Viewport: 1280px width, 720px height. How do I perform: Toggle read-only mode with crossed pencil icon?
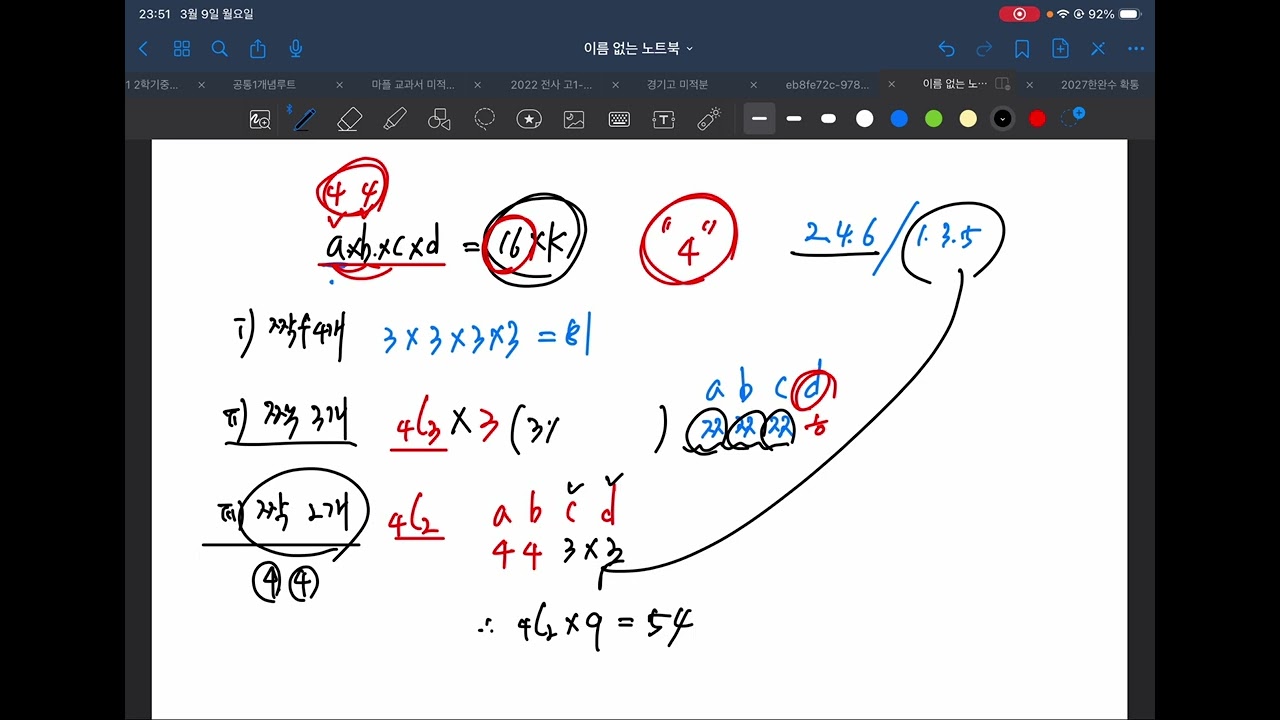click(1098, 48)
